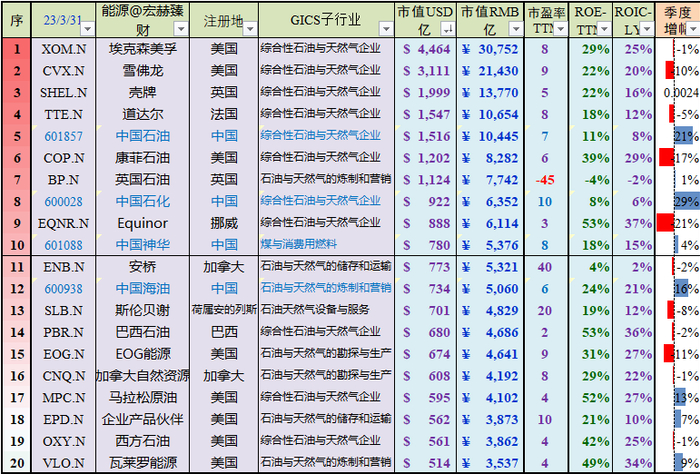Select company name EOG能源

[142, 355]
